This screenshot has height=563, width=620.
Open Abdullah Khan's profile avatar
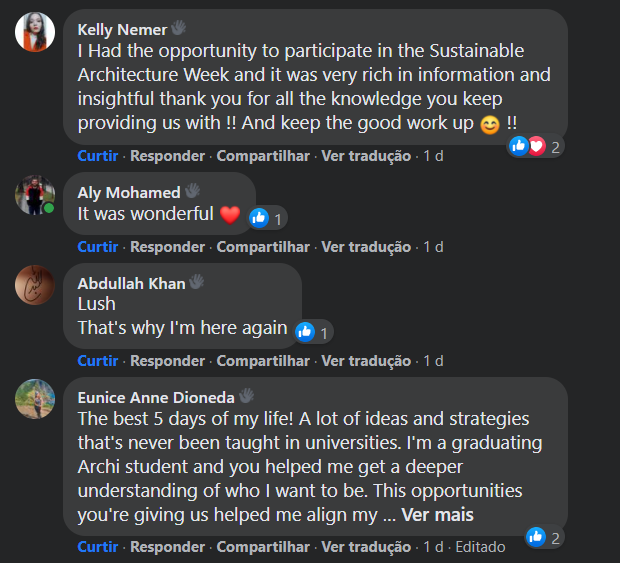(34, 285)
